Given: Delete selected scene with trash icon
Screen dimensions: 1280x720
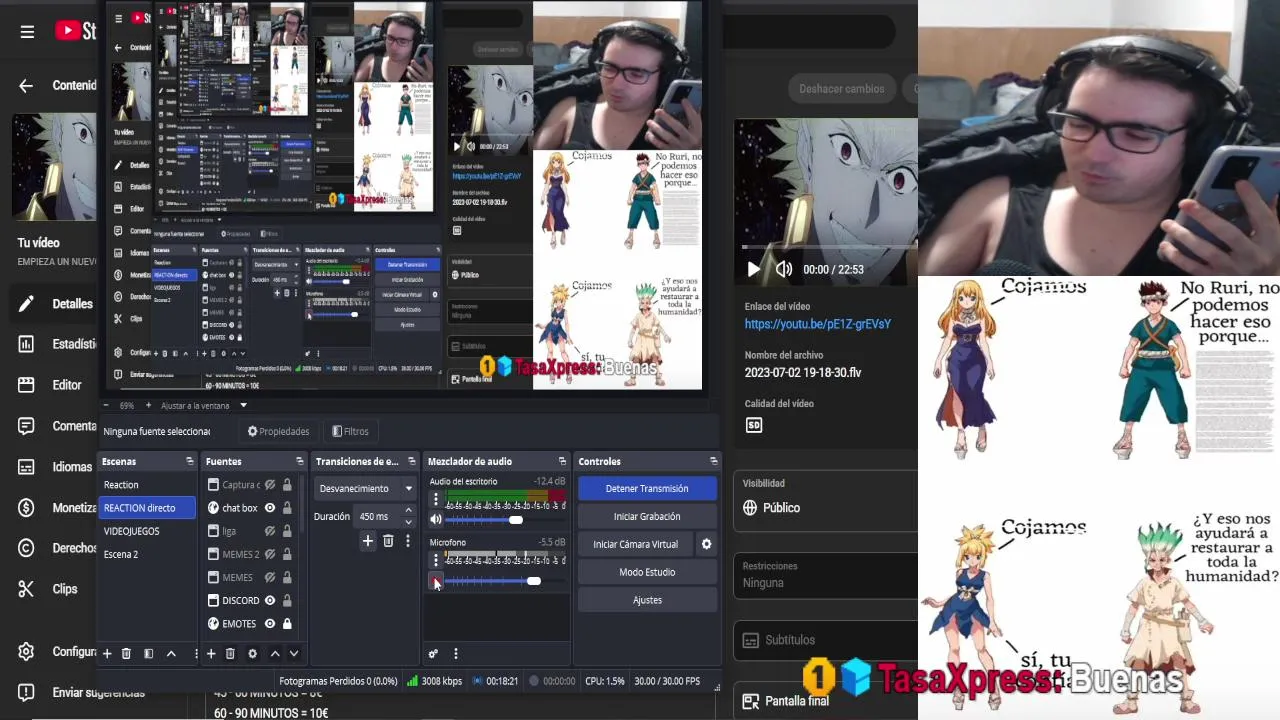Looking at the screenshot, I should pos(126,653).
